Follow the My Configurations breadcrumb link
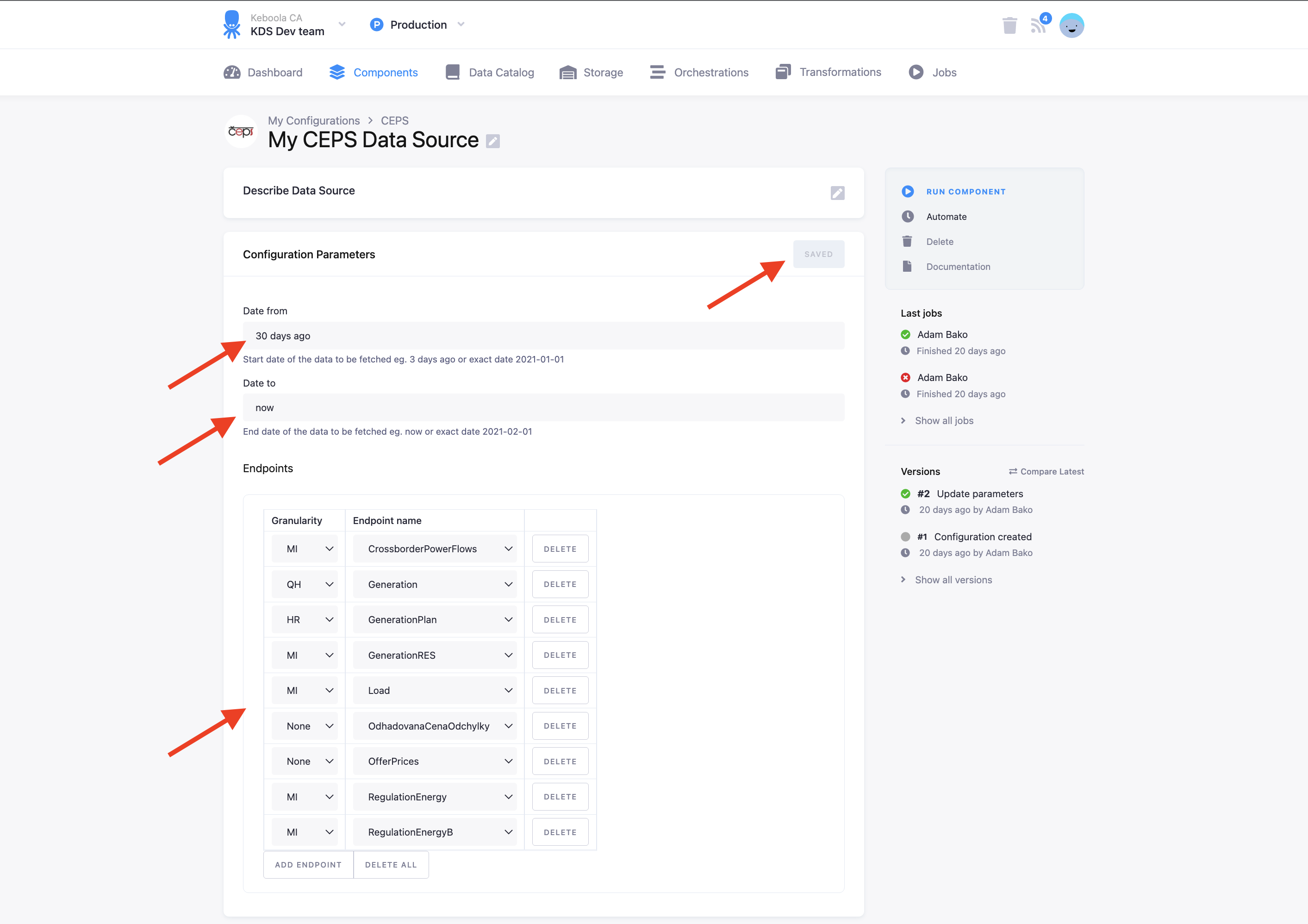1308x924 pixels. click(x=314, y=121)
